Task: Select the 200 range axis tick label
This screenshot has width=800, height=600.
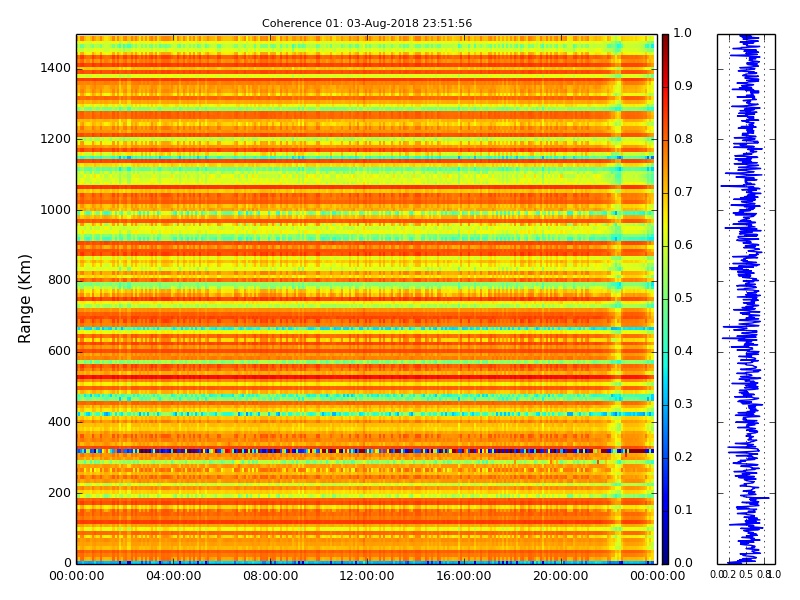Action: (x=59, y=493)
